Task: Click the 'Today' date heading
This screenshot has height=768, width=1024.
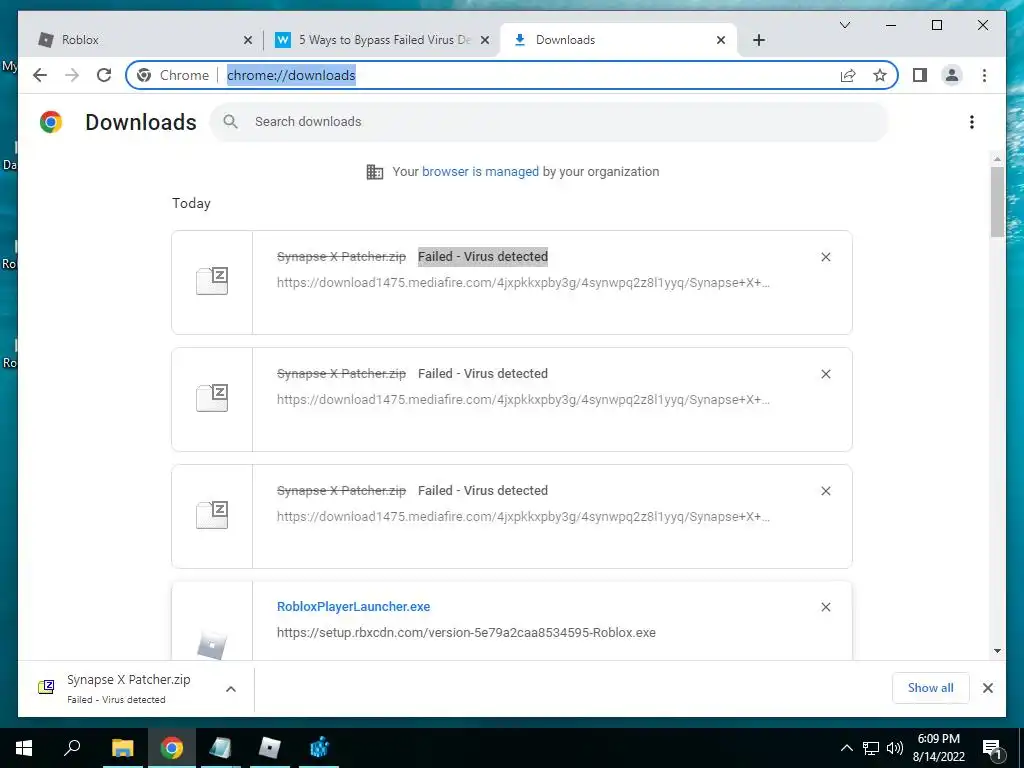Action: (191, 203)
